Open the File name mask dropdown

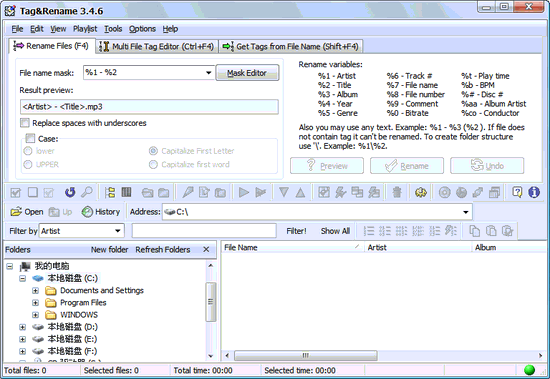(208, 73)
